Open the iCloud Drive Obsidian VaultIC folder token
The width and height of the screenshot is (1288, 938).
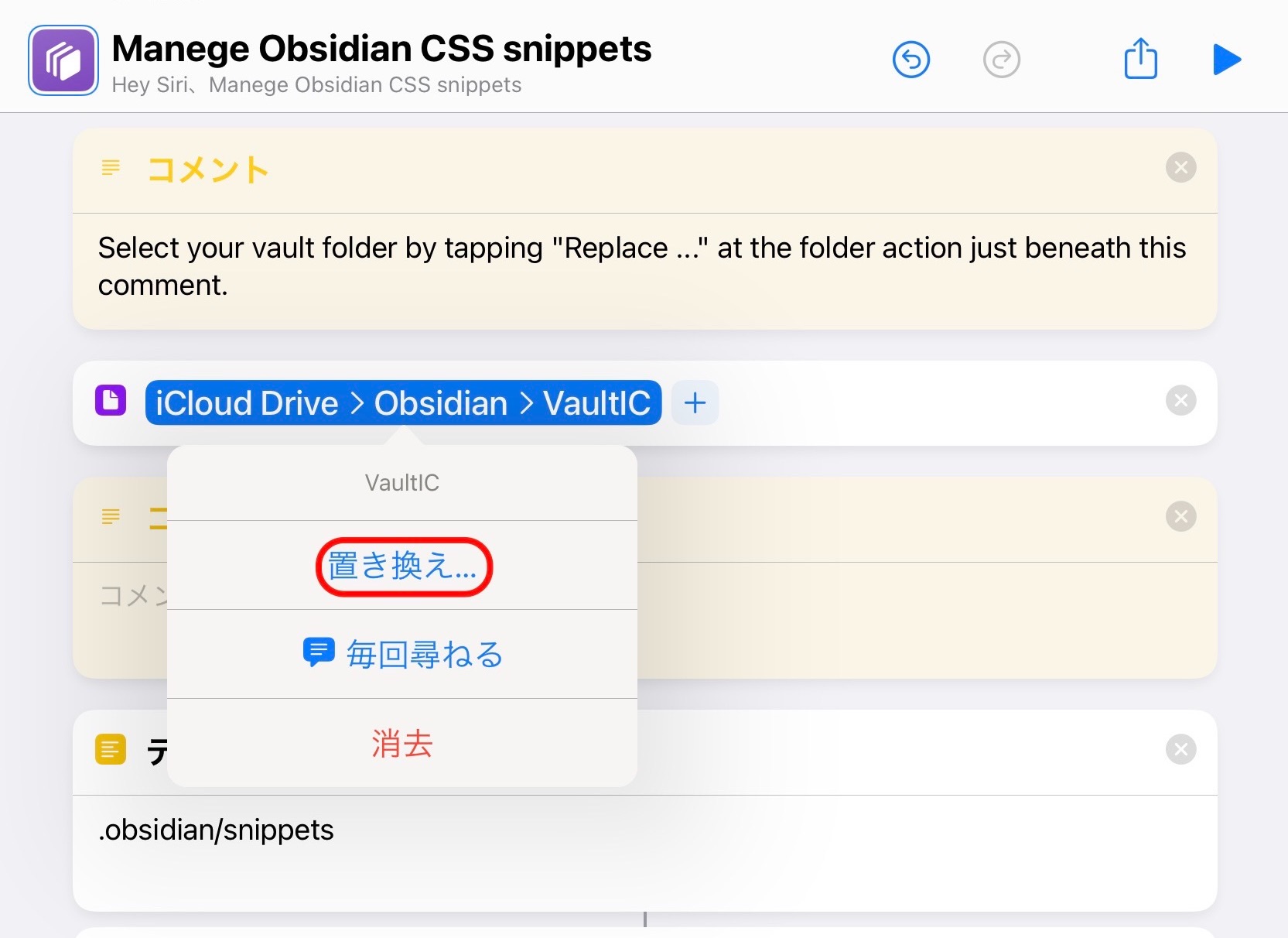401,402
